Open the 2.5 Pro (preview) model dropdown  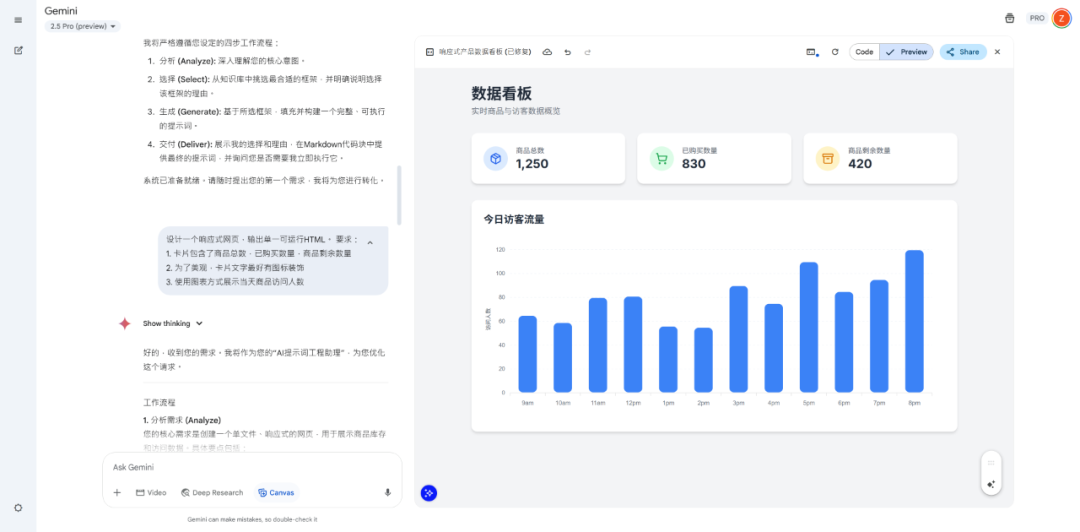[83, 26]
